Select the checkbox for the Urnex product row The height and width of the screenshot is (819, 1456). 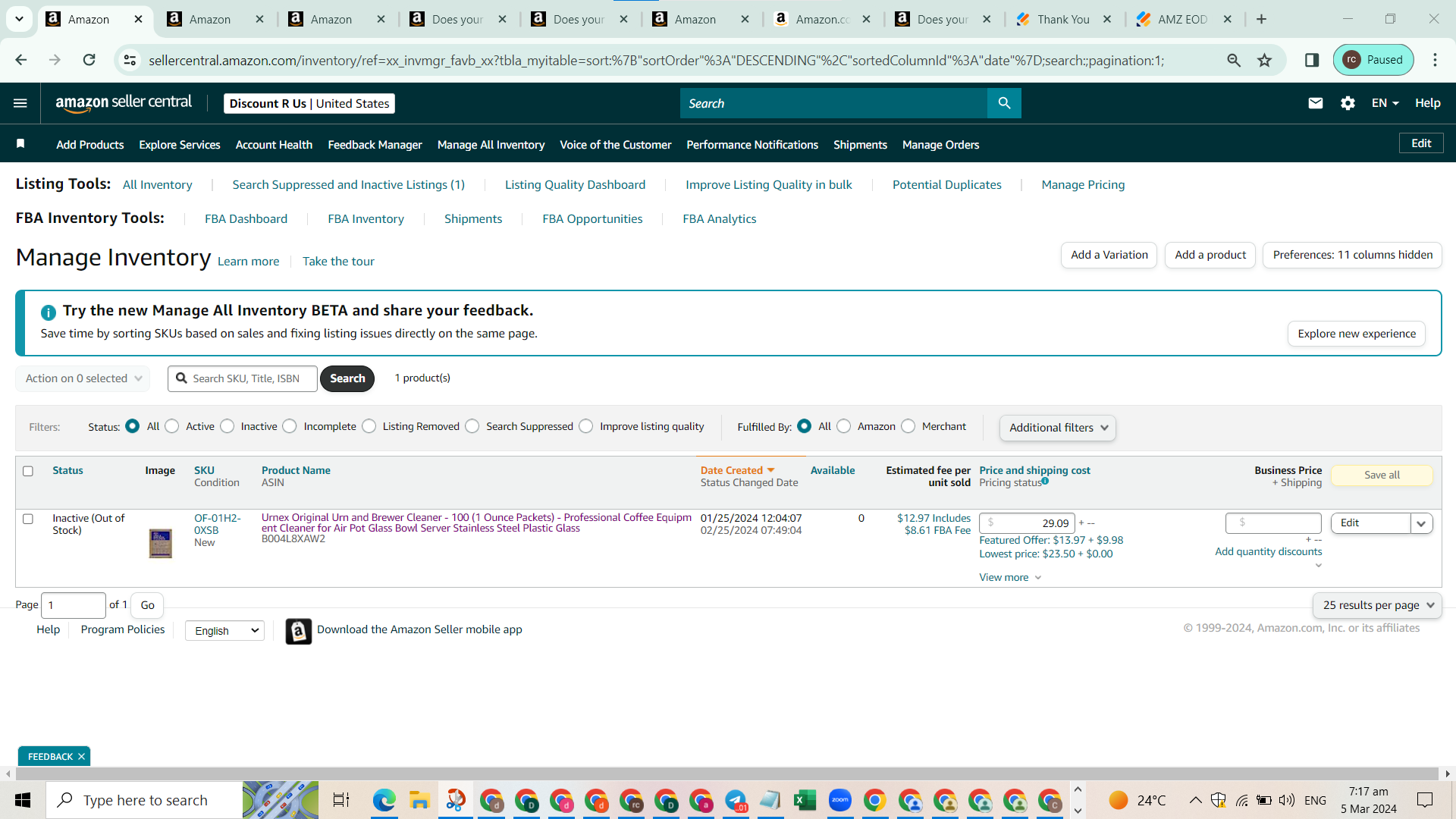click(28, 519)
